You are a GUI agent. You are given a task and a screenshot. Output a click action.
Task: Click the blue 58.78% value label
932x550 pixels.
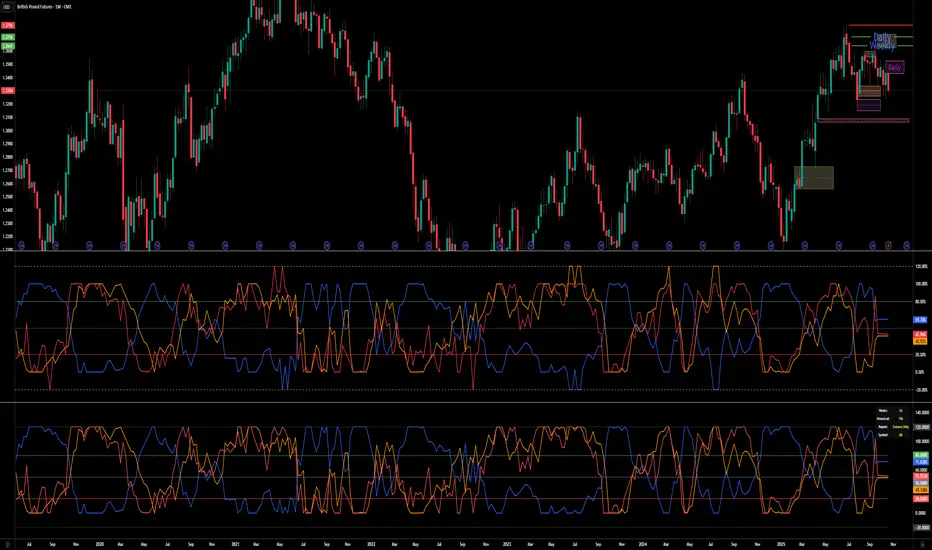(x=920, y=320)
